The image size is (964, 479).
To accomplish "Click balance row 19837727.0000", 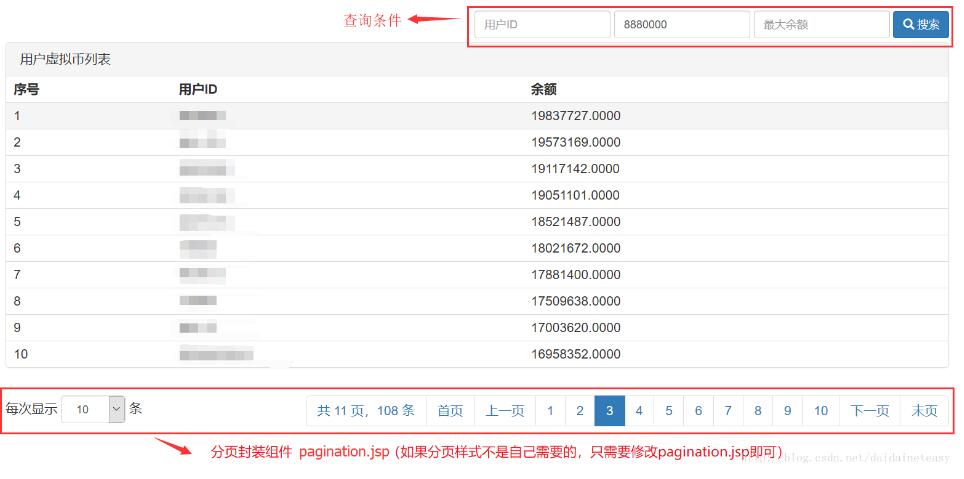I will [x=575, y=116].
